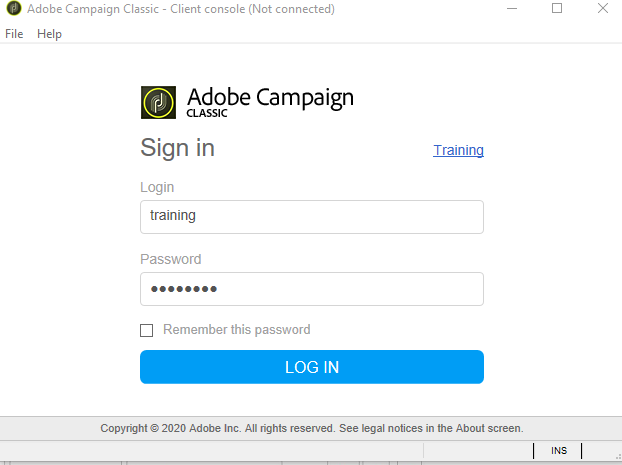Click the INS indicator in status bar
The width and height of the screenshot is (622, 465).
pos(559,451)
